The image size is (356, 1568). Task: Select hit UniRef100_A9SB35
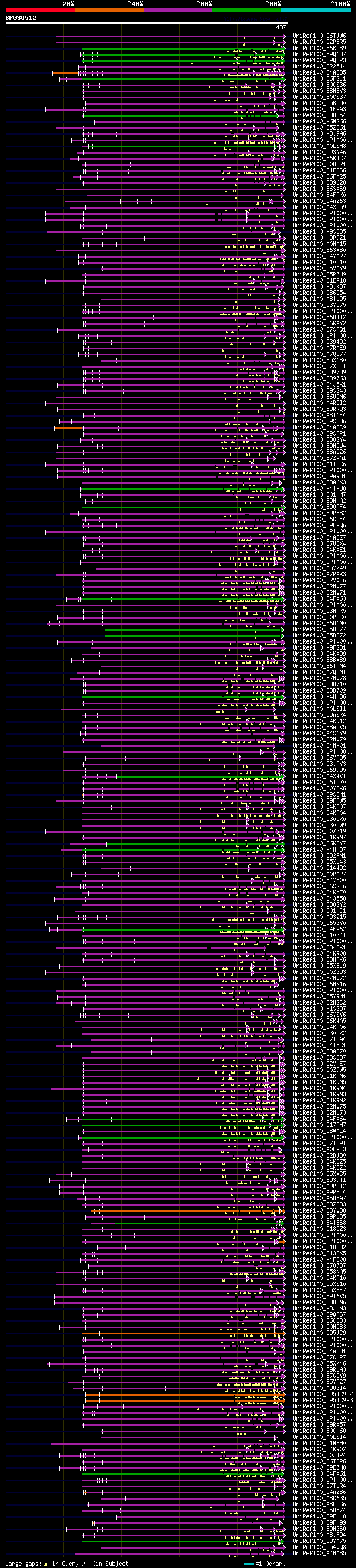click(319, 231)
